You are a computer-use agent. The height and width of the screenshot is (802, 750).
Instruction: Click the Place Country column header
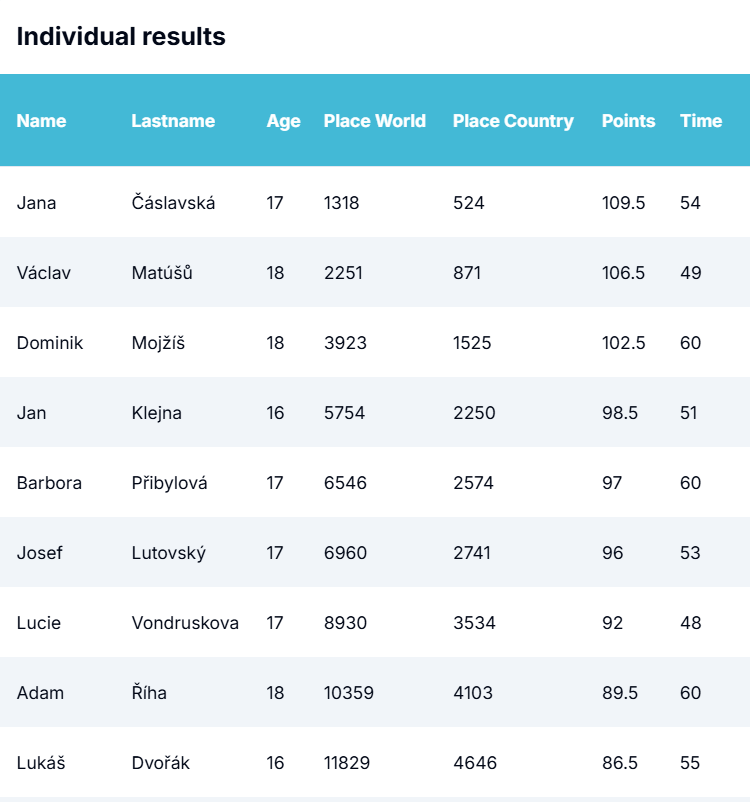[x=513, y=121]
